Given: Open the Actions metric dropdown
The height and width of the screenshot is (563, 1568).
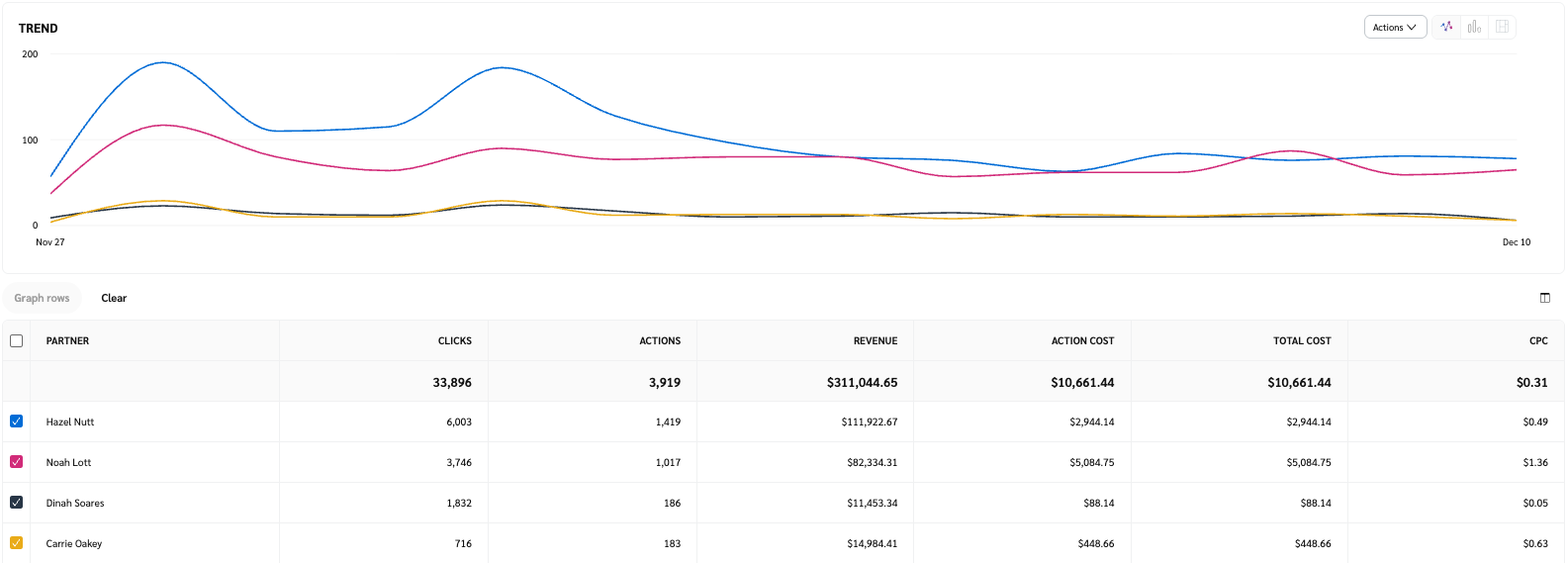Looking at the screenshot, I should pos(1395,27).
